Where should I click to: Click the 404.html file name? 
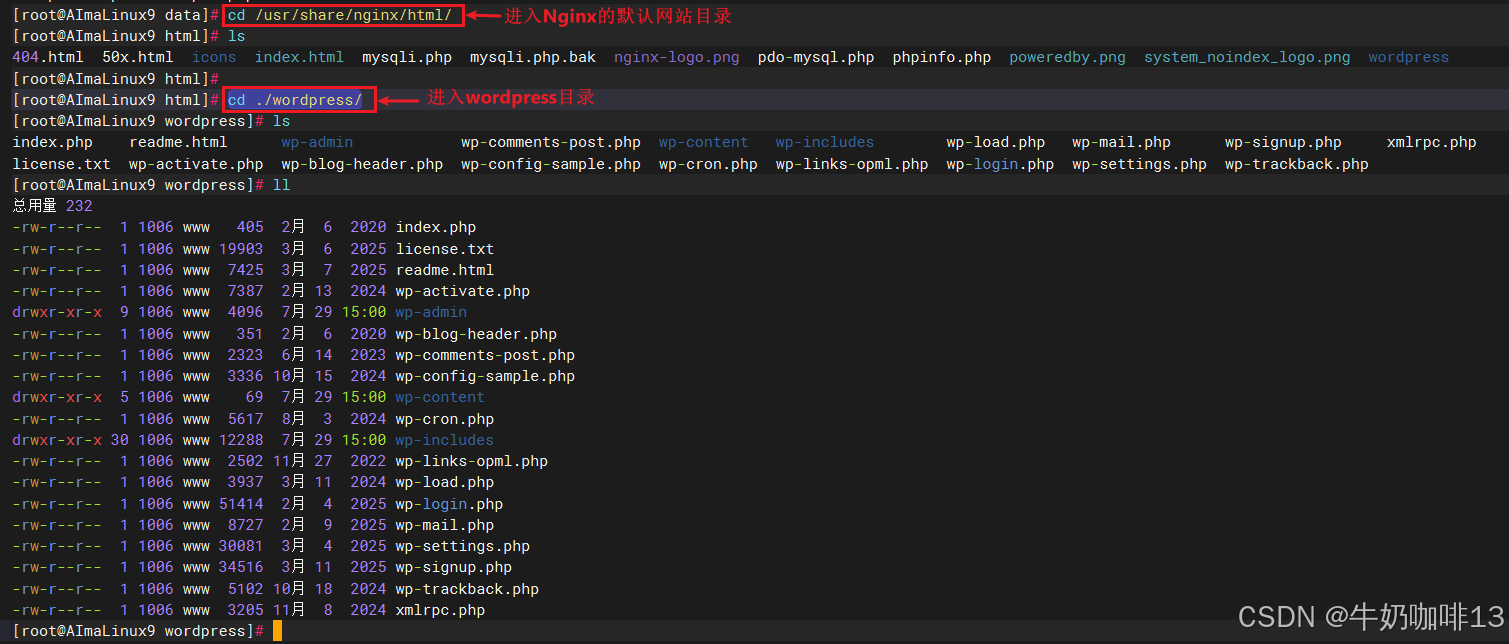[48, 57]
